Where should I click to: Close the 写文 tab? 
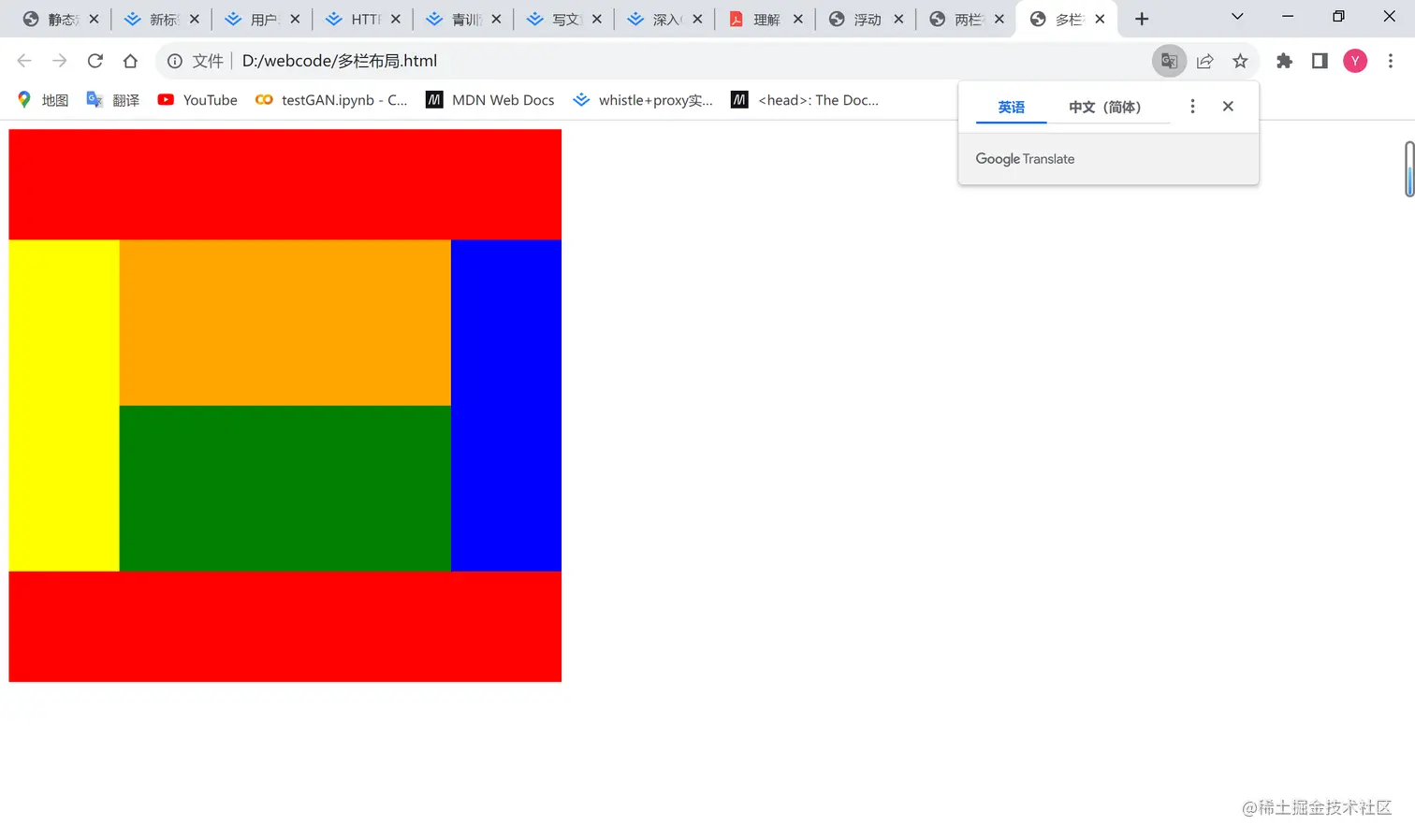coord(597,19)
